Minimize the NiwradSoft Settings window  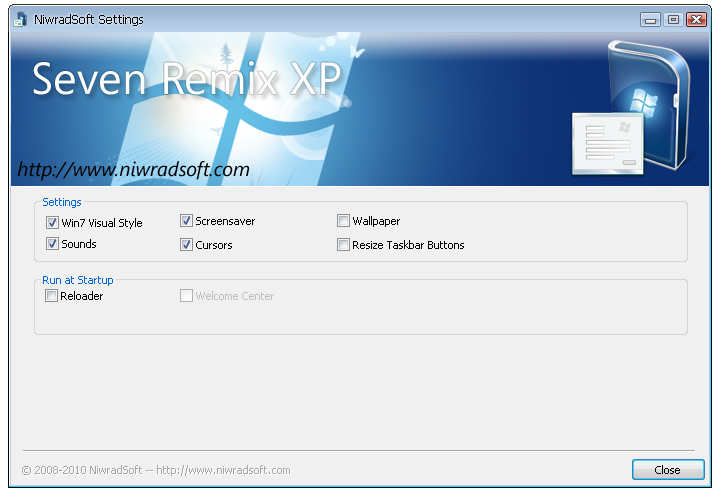coord(650,20)
